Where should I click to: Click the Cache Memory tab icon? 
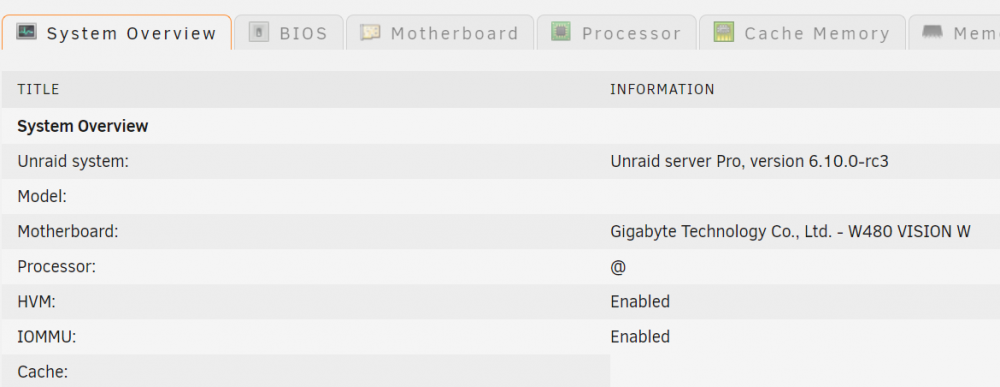(x=724, y=32)
